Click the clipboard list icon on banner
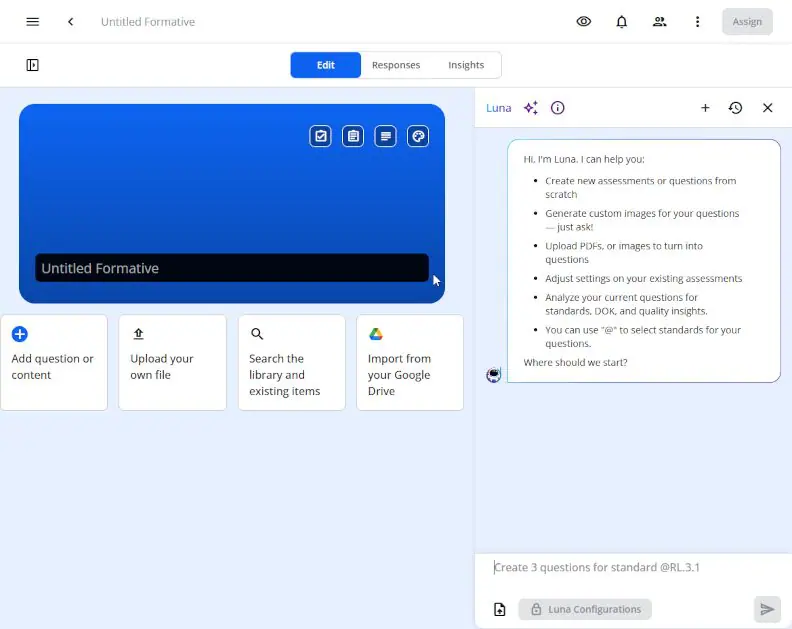Image resolution: width=792 pixels, height=629 pixels. coord(353,136)
